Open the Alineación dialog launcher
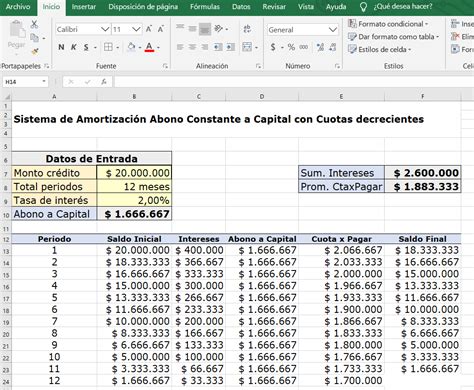Image resolution: width=474 pixels, height=390 pixels. 258,66
